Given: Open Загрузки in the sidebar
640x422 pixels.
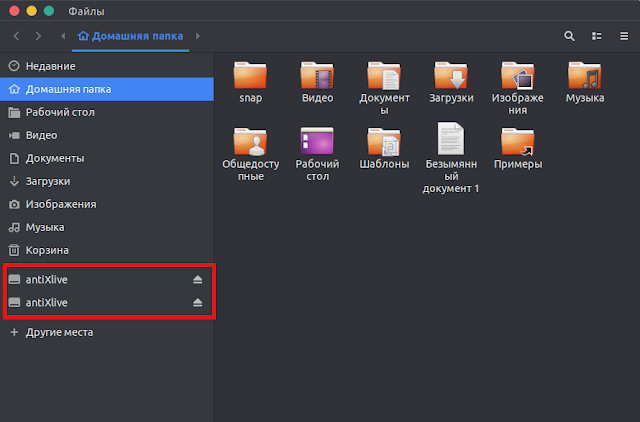Looking at the screenshot, I should pos(107,181).
